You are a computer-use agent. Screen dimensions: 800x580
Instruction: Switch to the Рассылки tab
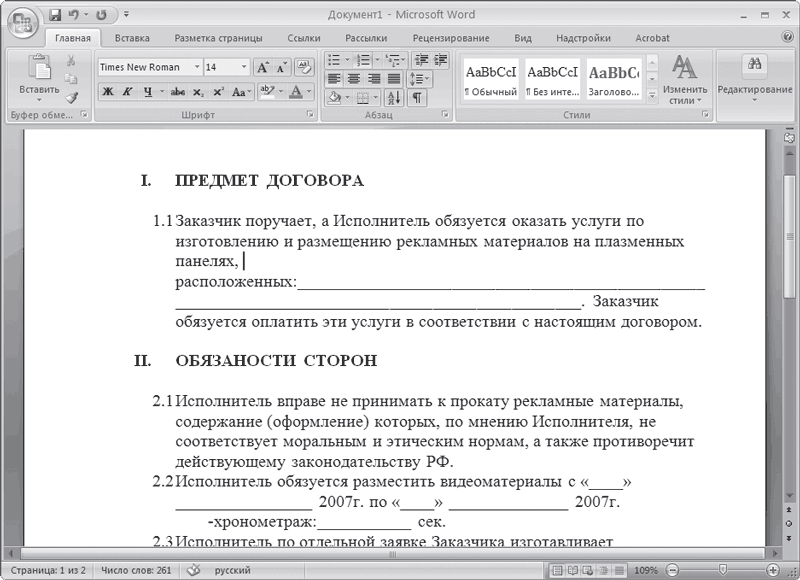(366, 38)
